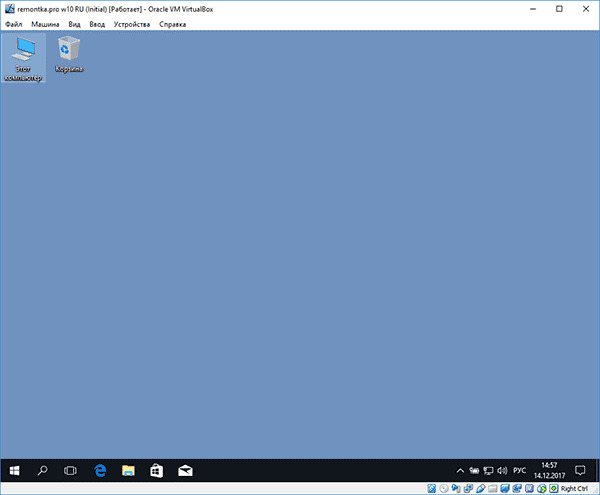Launch Microsoft Edge from the taskbar
Image resolution: width=600 pixels, height=495 pixels.
(100, 469)
